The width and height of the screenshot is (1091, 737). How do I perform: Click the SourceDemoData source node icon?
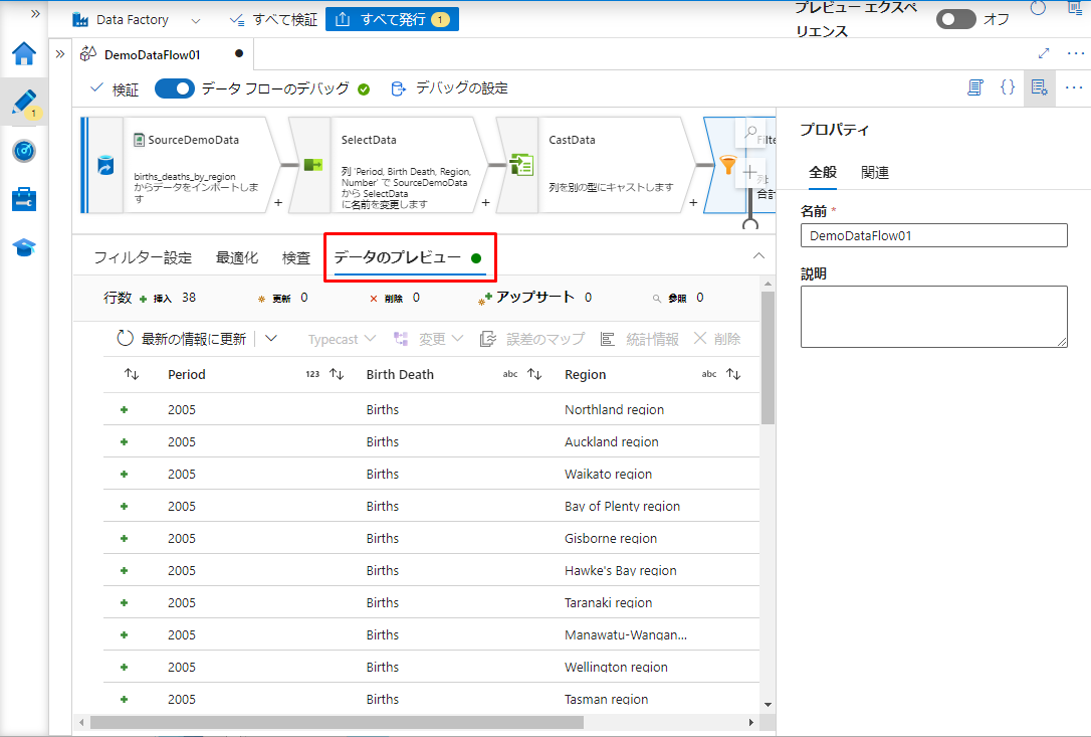[x=104, y=165]
